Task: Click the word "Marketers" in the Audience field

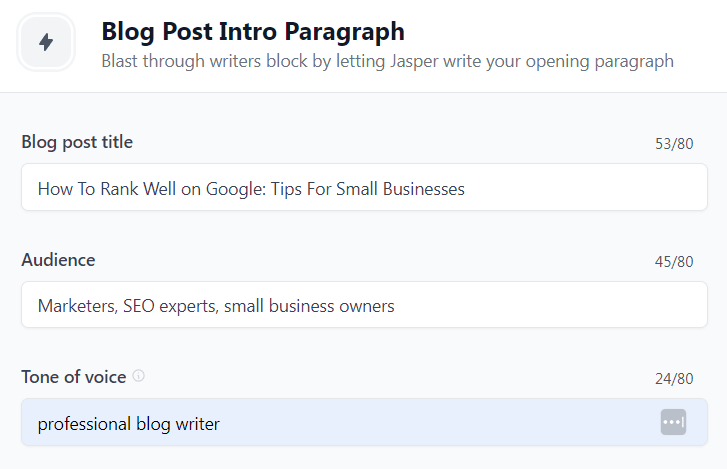Action: click(x=76, y=306)
